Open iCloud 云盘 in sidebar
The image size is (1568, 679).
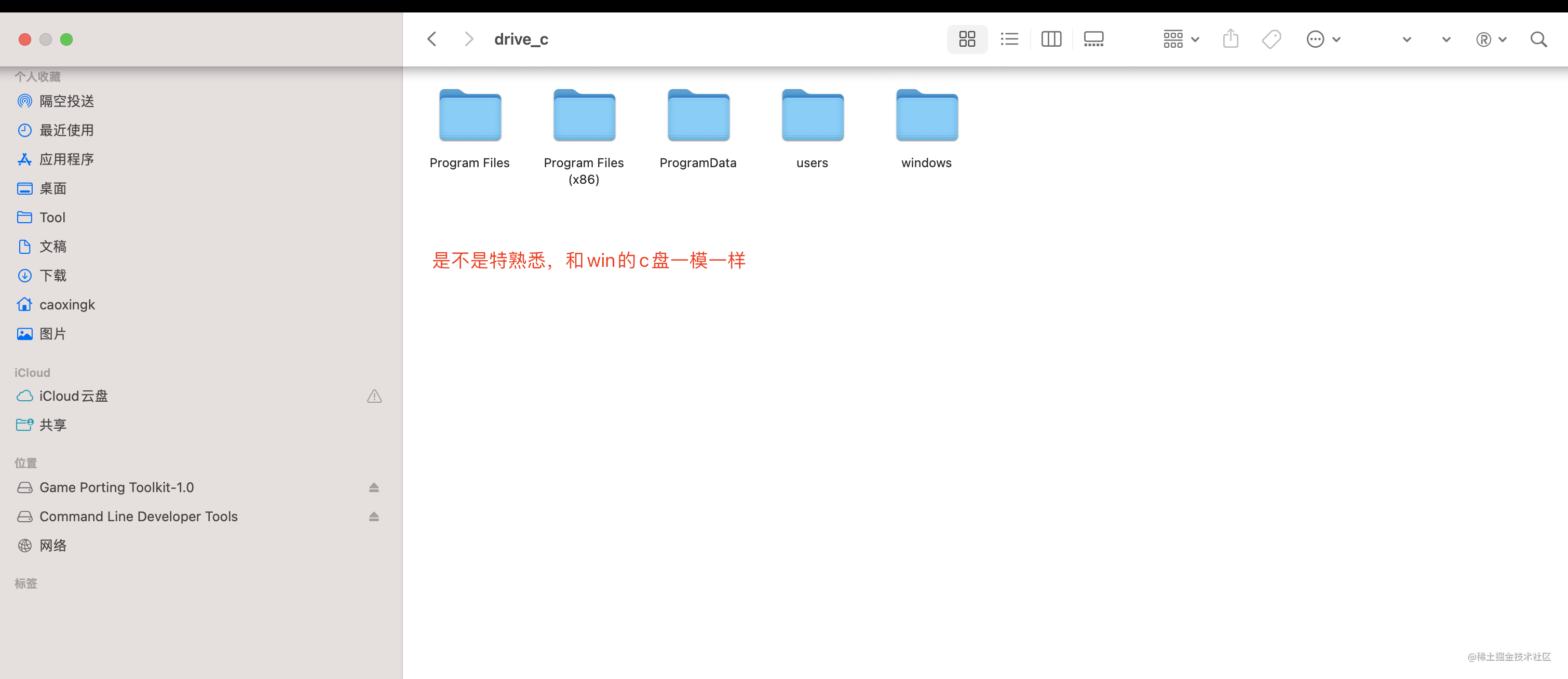pos(201,396)
